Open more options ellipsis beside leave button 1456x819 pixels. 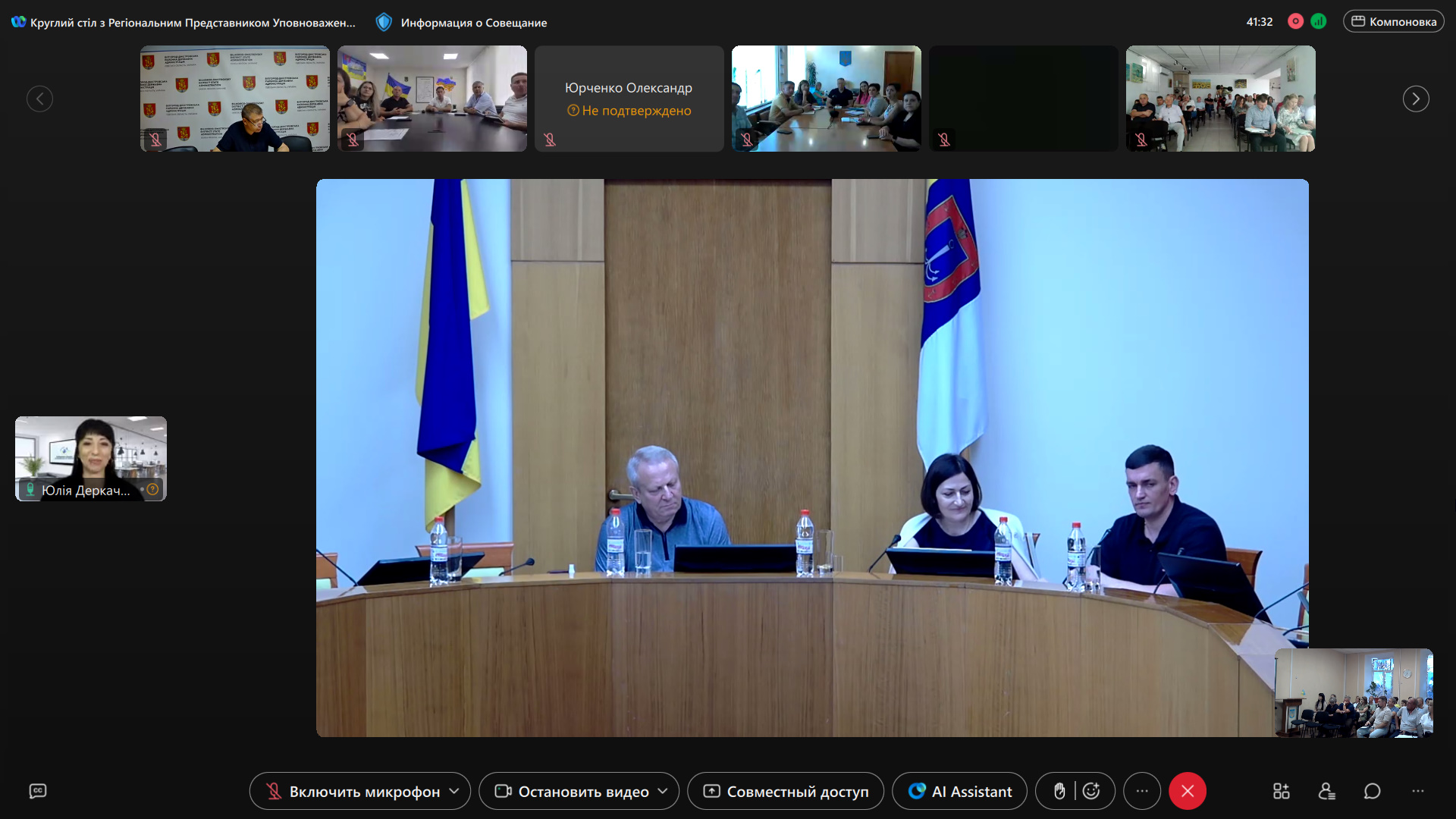pyautogui.click(x=1142, y=791)
